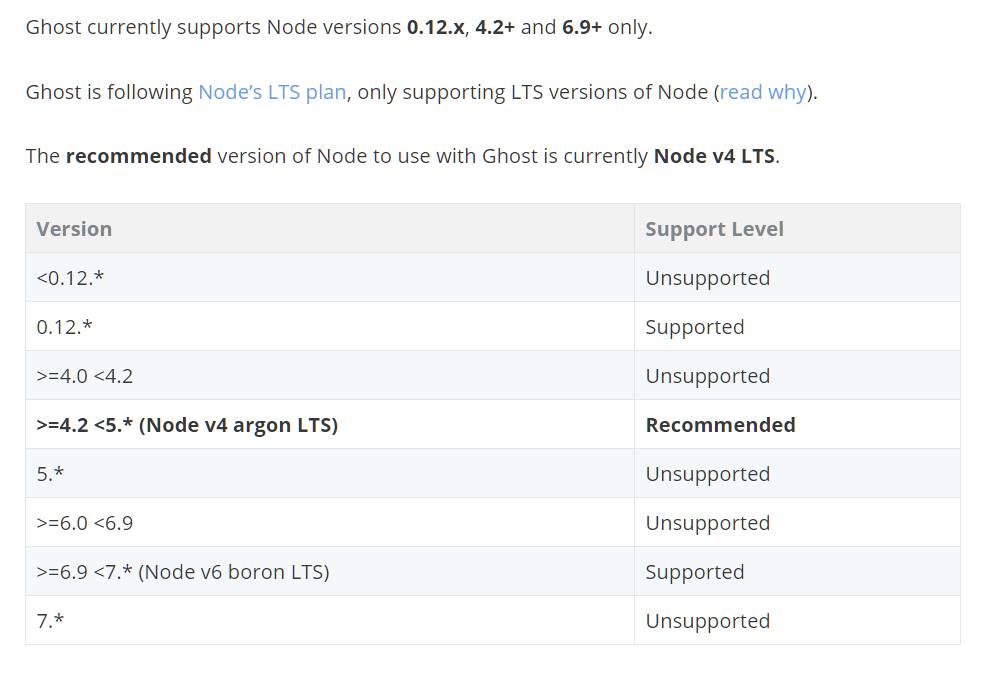The height and width of the screenshot is (680, 985).
Task: Click the Node v6 boron LTS row
Action: (x=492, y=571)
